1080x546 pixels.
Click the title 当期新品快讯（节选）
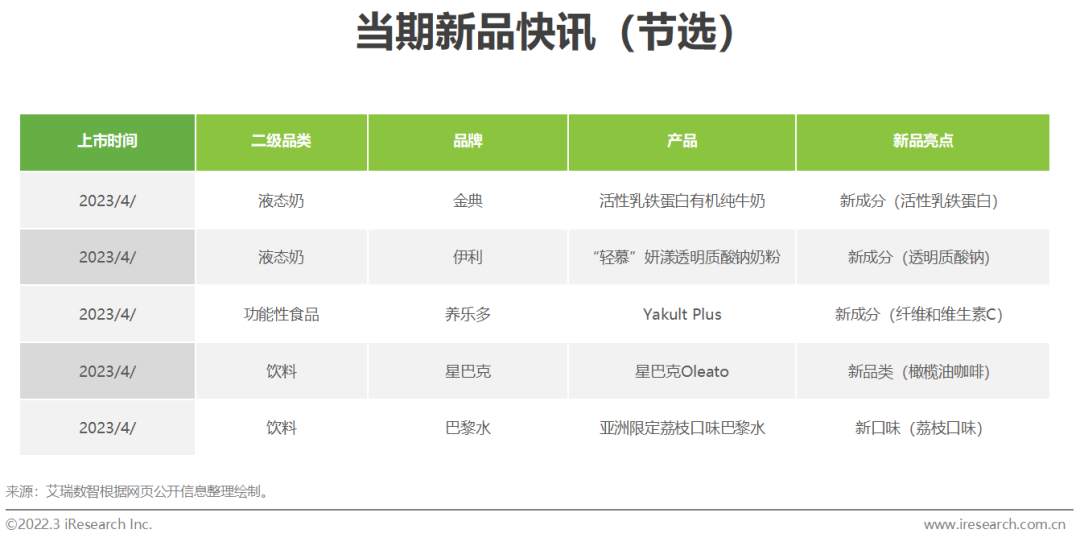pos(546,32)
